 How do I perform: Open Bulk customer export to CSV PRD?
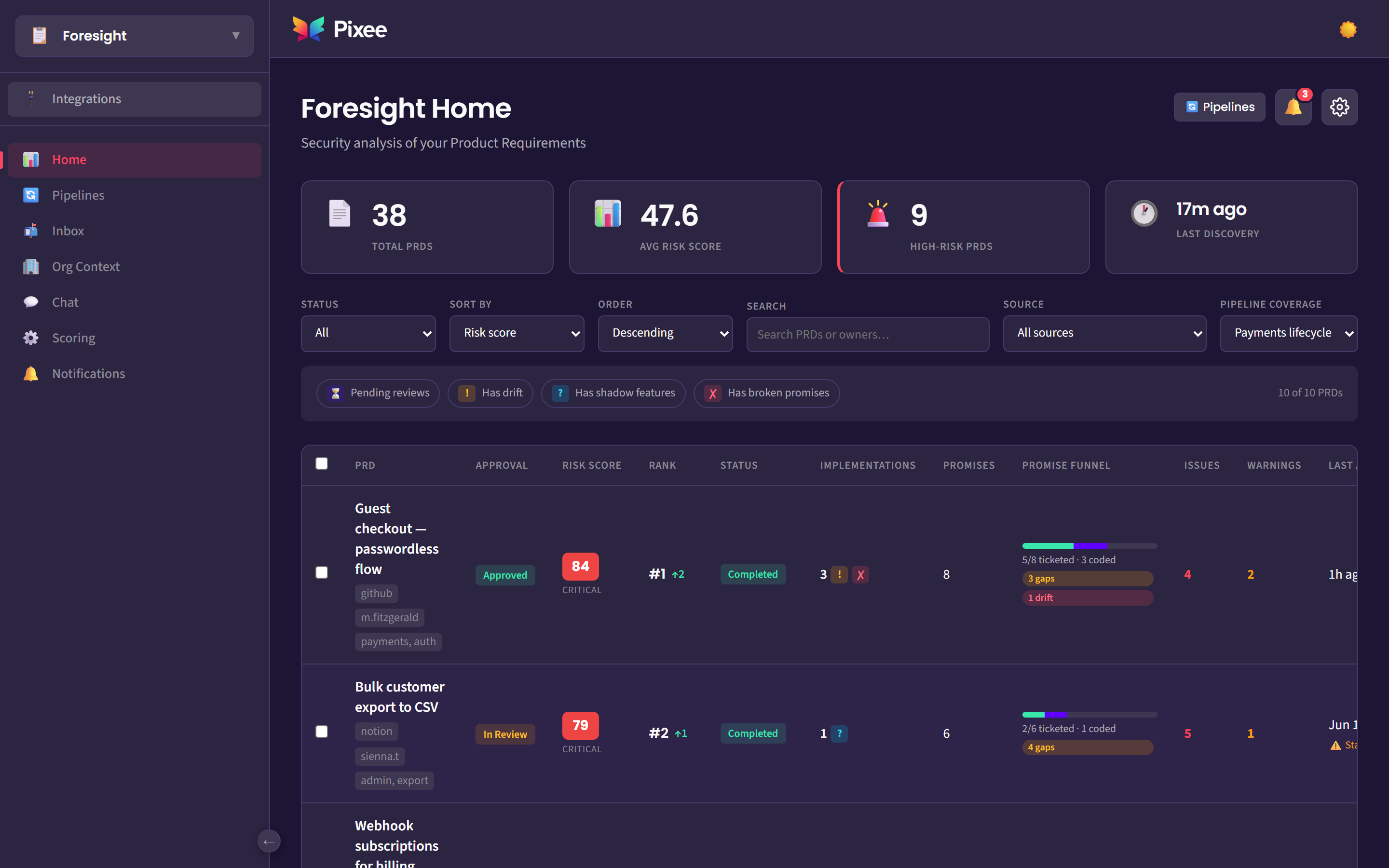(x=399, y=697)
